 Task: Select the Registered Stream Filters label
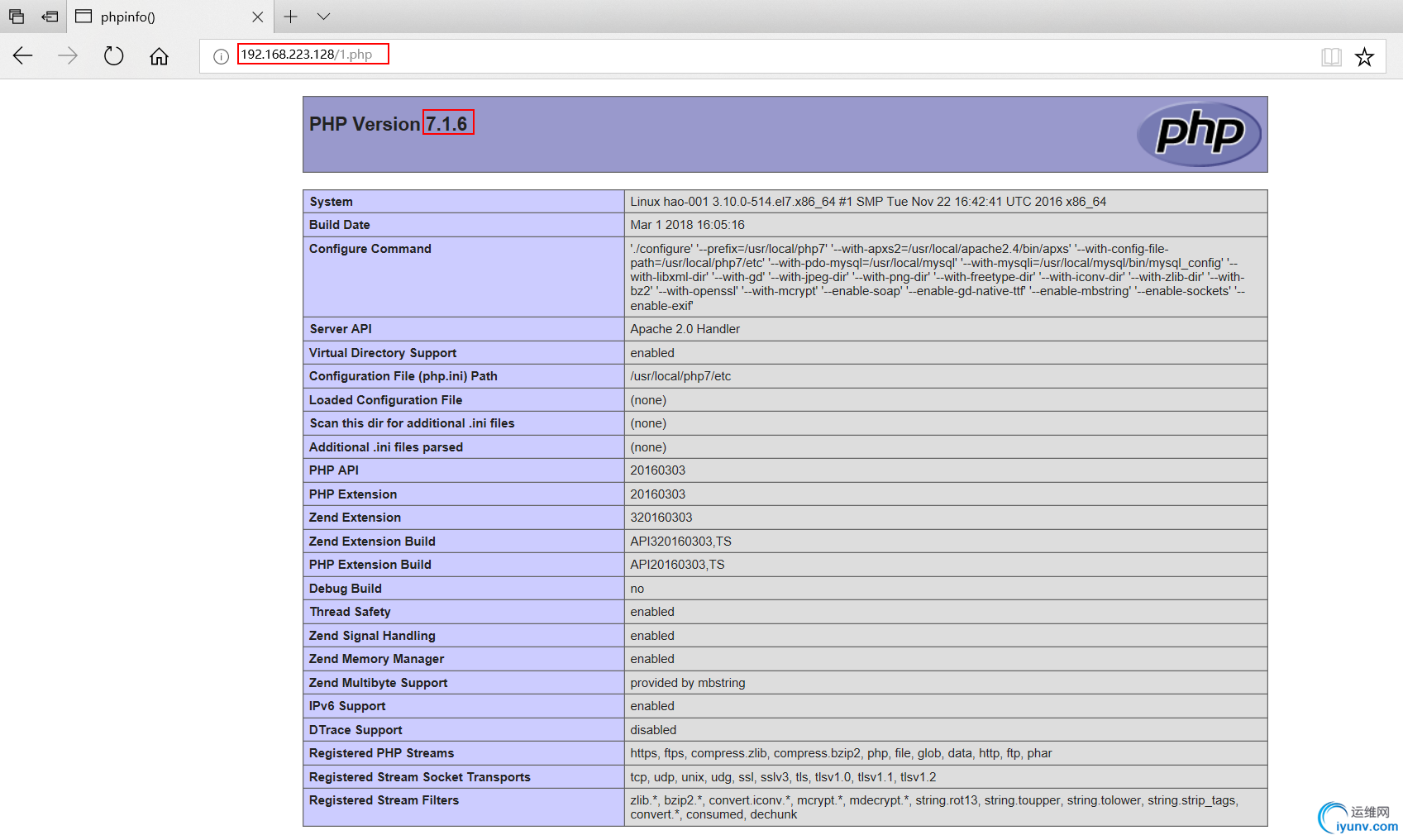point(384,800)
